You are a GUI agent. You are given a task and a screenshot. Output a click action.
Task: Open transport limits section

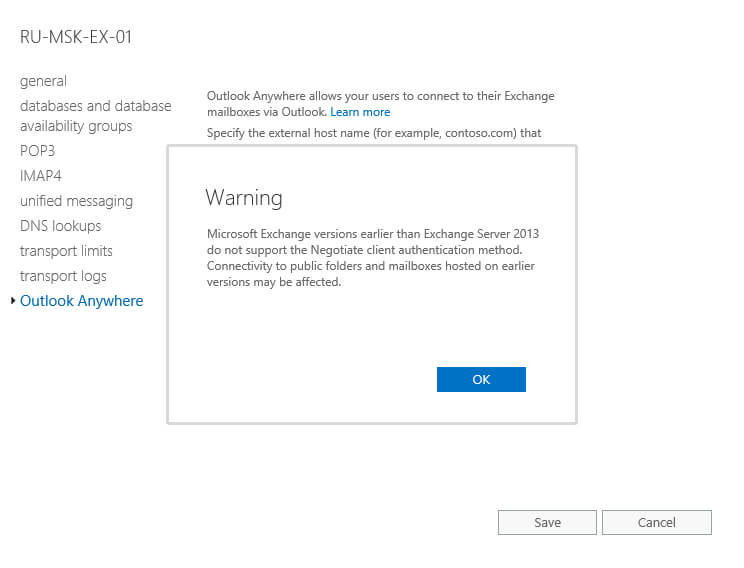[x=66, y=251]
